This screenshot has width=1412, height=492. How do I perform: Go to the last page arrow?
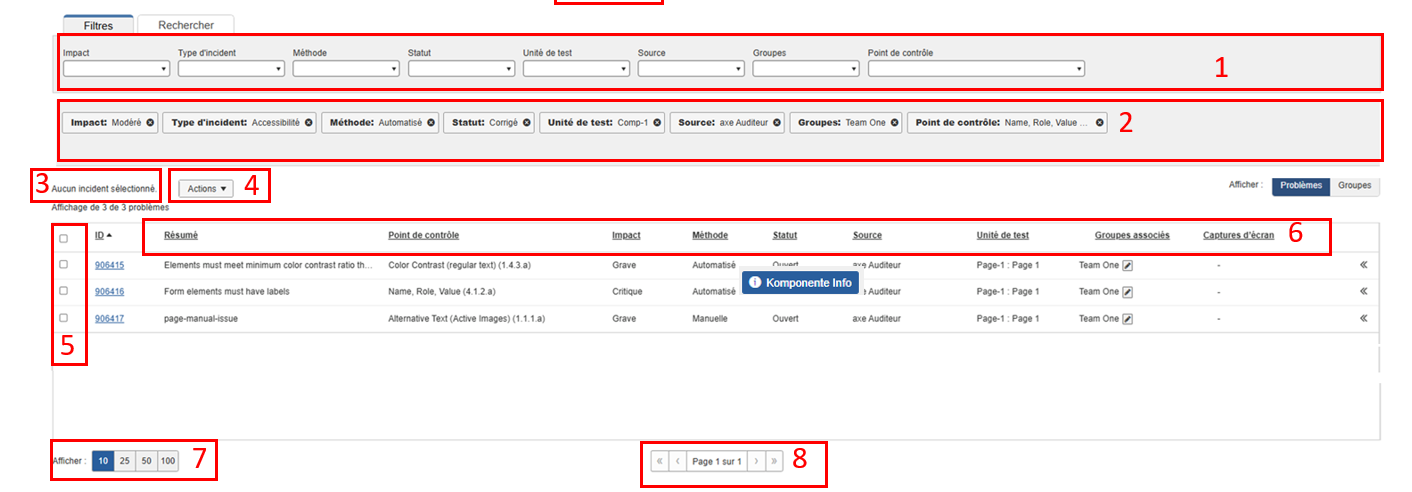(774, 461)
